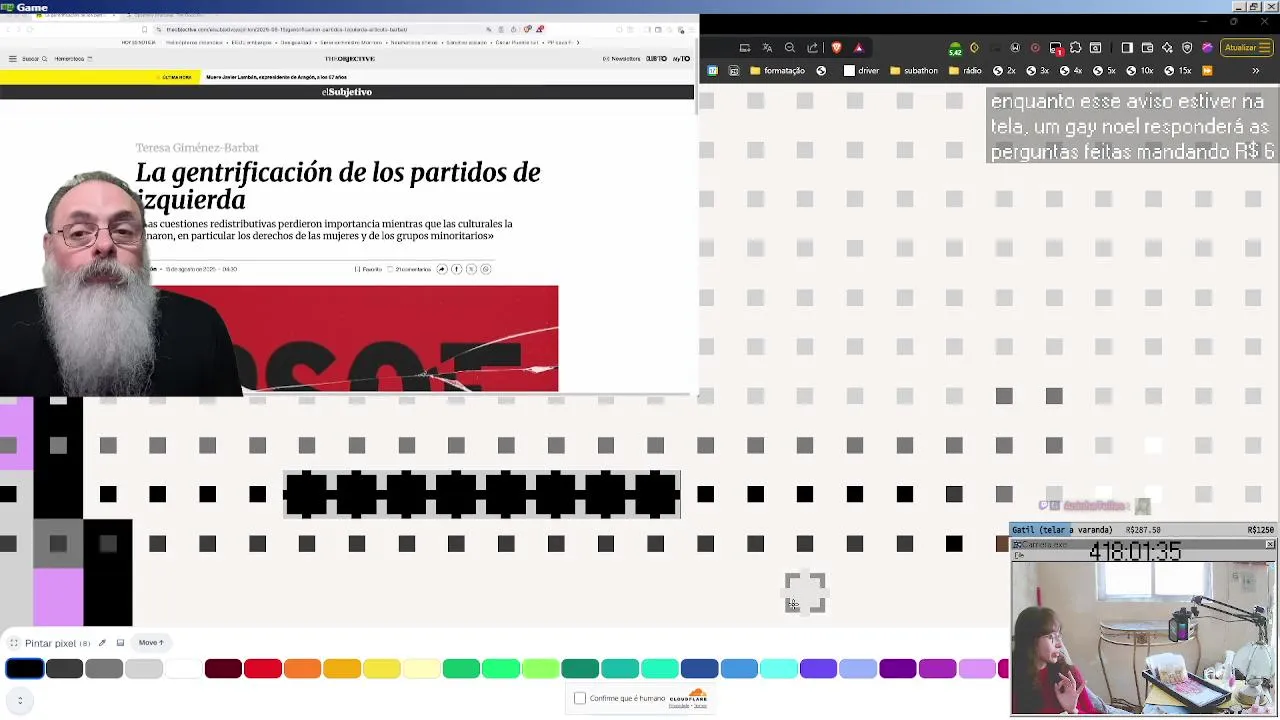Click the yellow diamond extension icon
The height and width of the screenshot is (720, 1280).
click(974, 47)
